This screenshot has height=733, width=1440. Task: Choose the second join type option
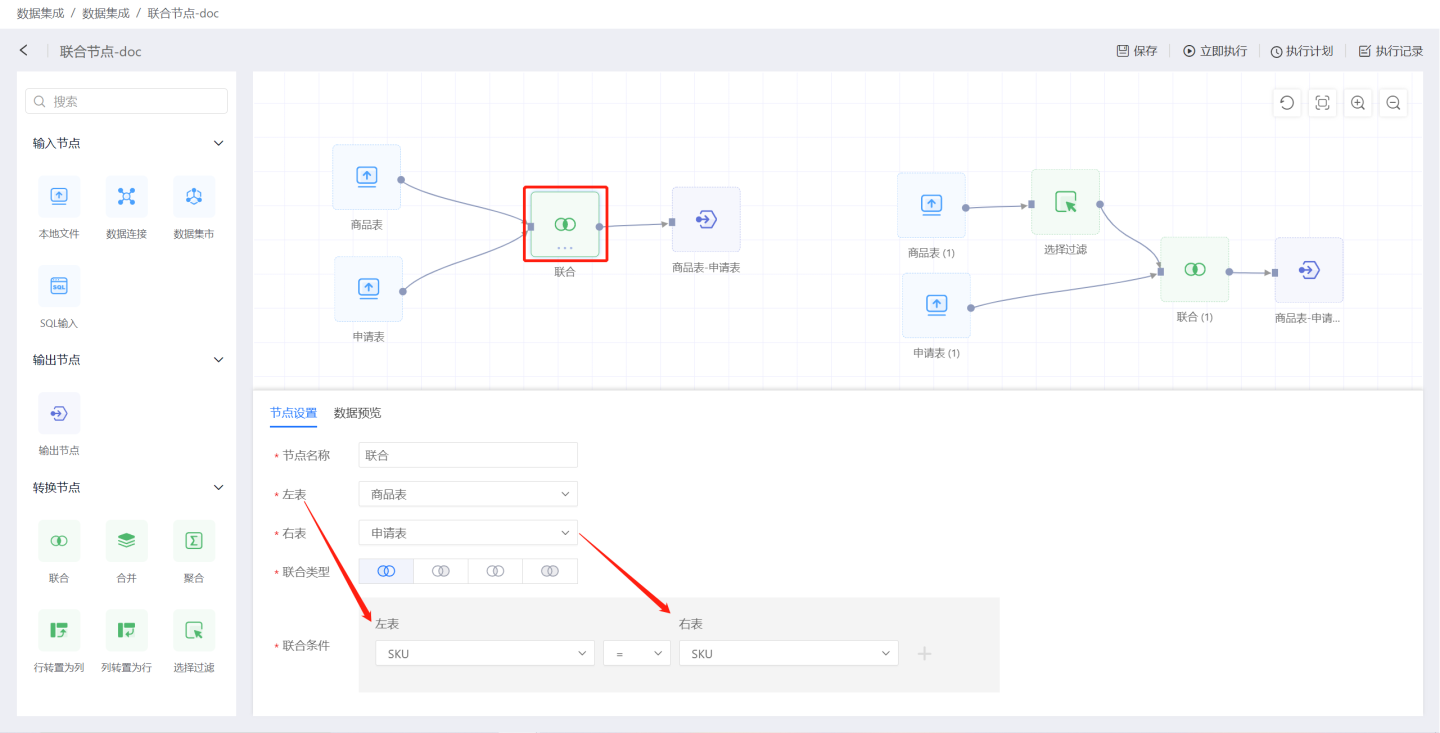441,571
